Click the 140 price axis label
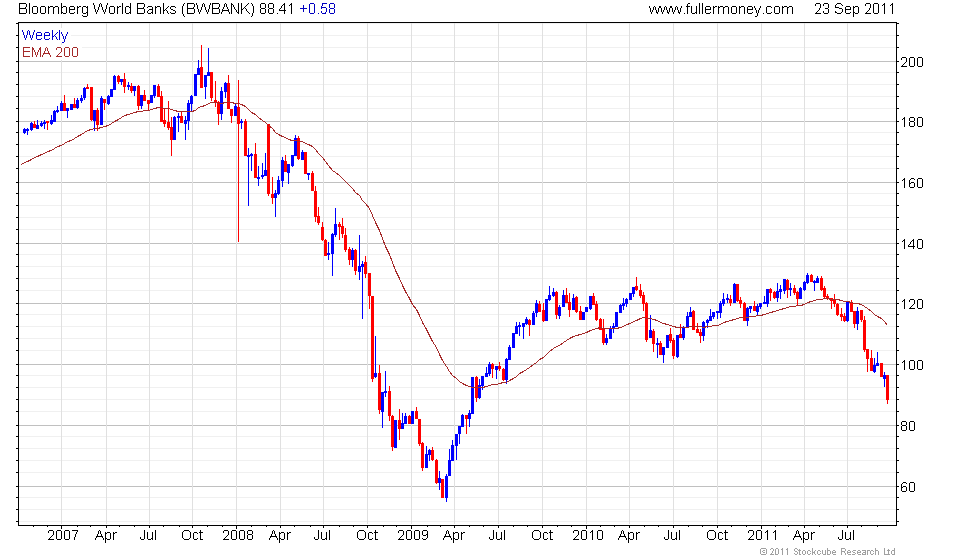 pos(911,244)
